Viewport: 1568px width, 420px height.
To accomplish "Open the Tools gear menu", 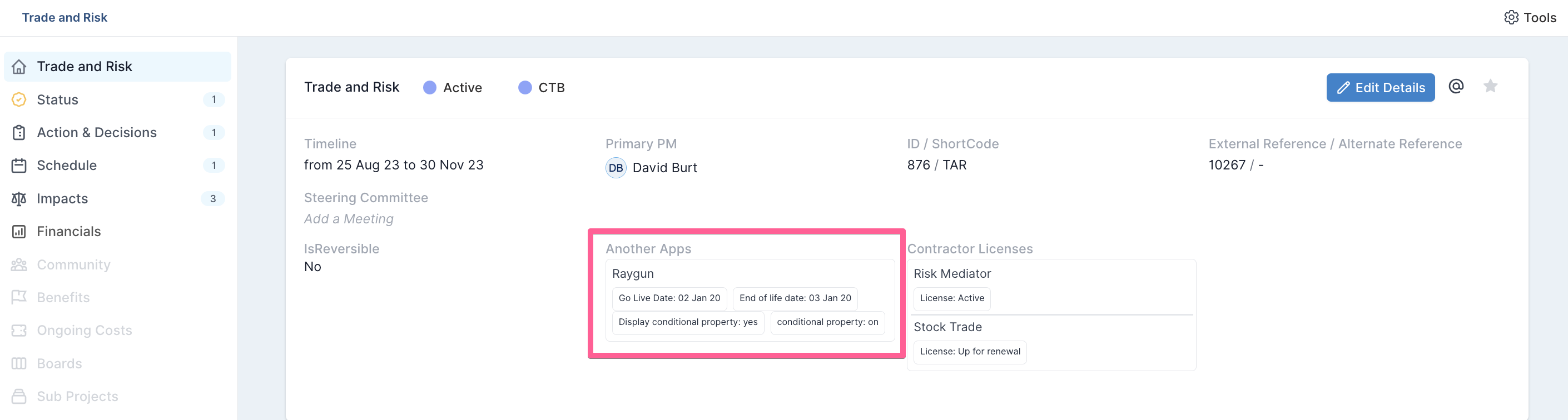I will (x=1530, y=18).
